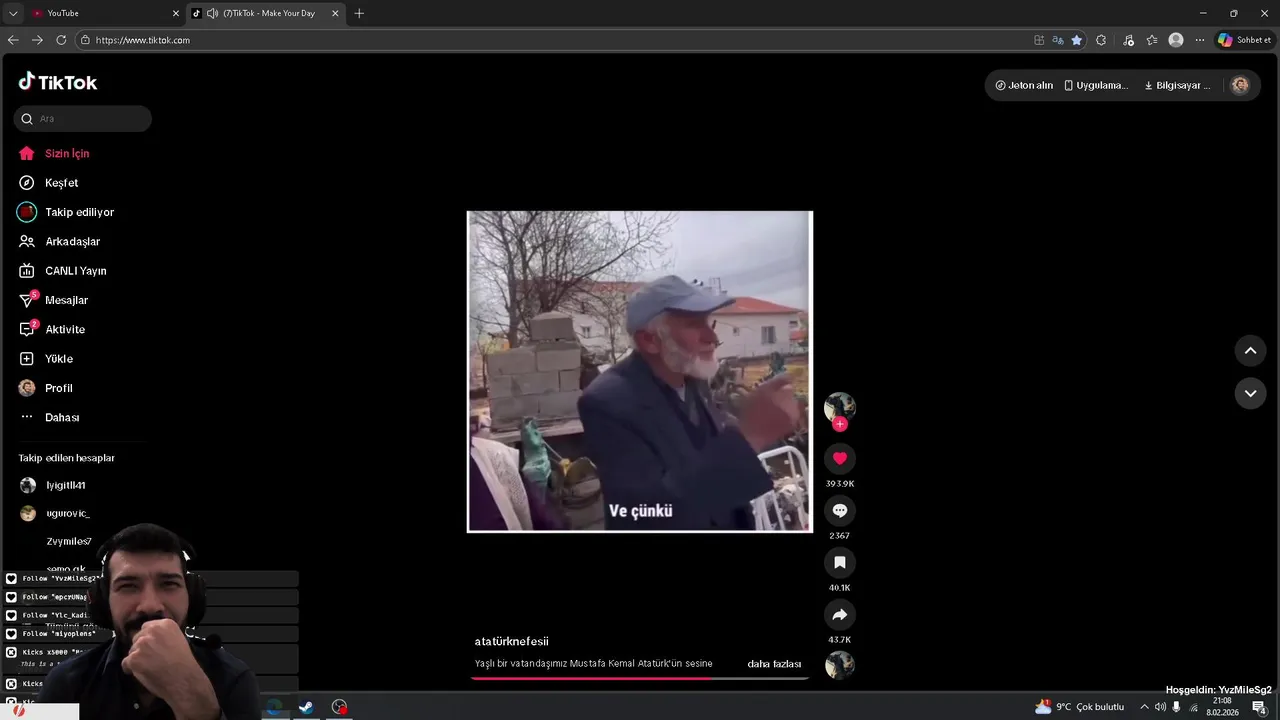Click Jeton alın button
The height and width of the screenshot is (720, 1280).
1024,85
